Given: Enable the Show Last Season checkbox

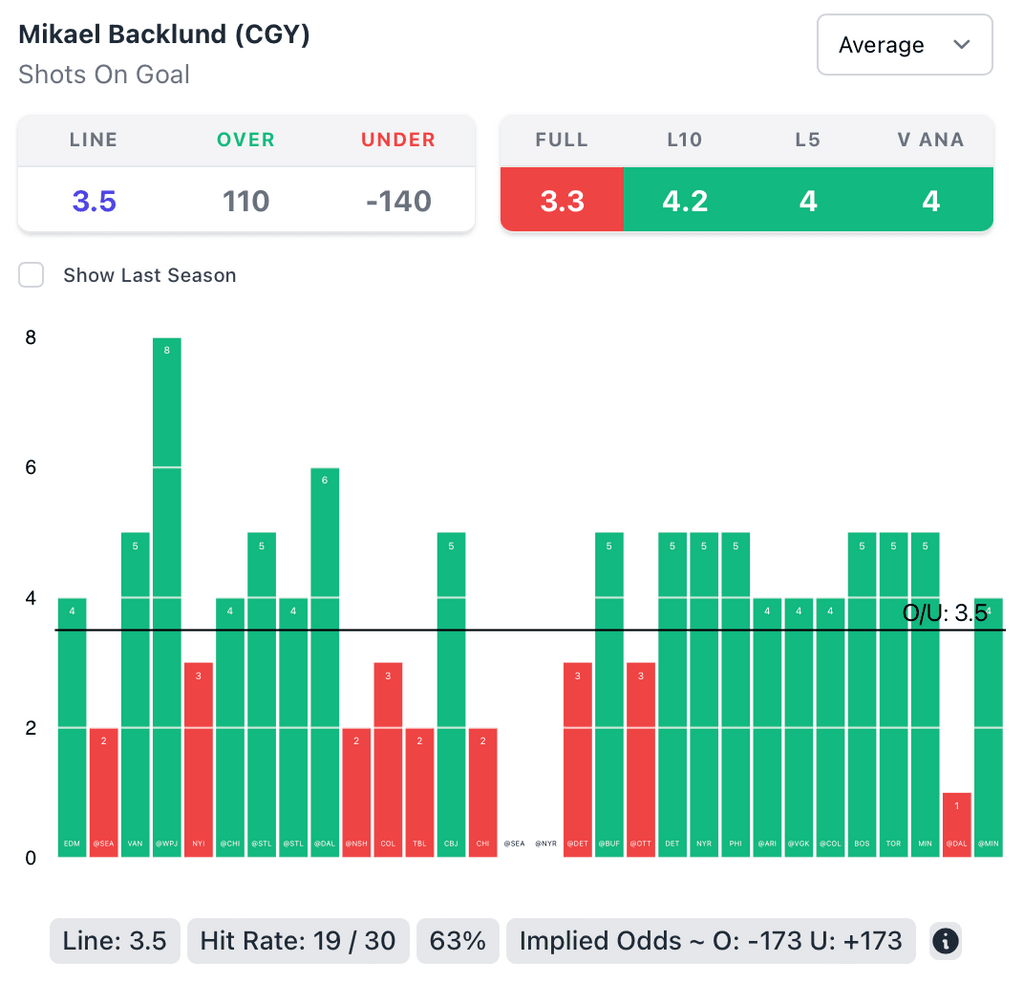Looking at the screenshot, I should 32,275.
